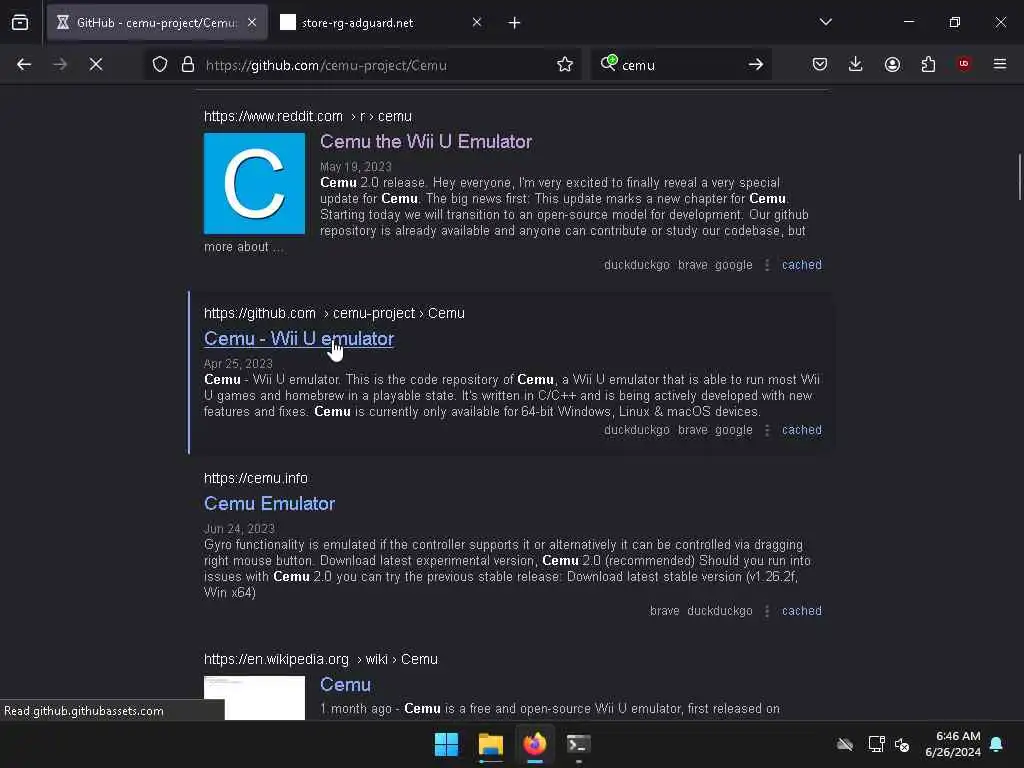
Task: Click the muted volume tray icon
Action: [902, 744]
